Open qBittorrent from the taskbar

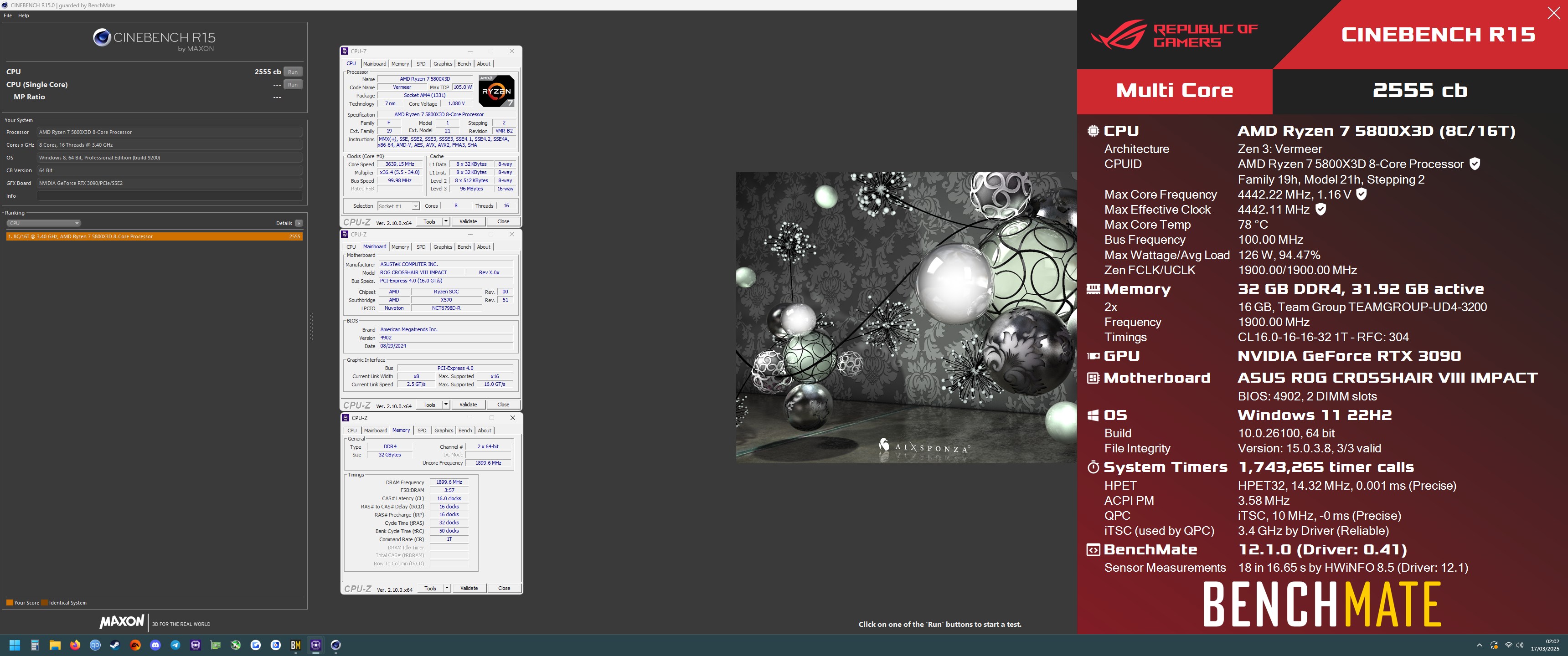point(95,645)
